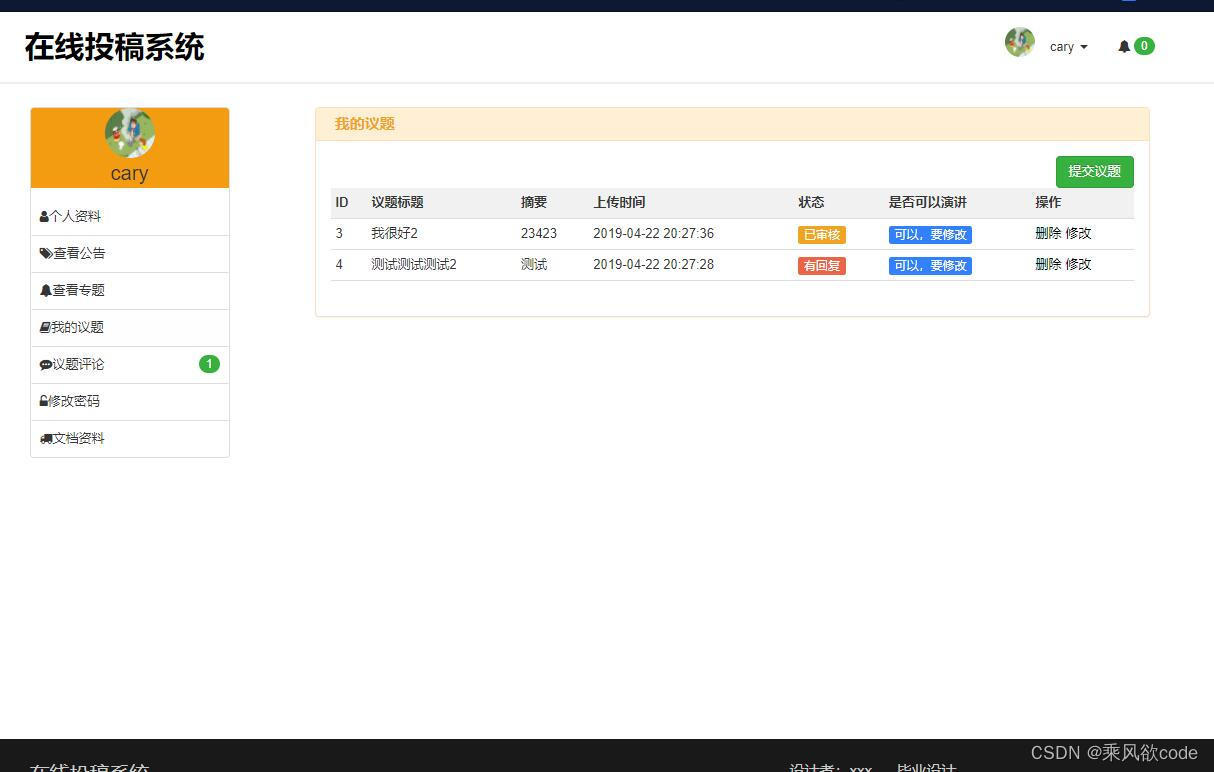The image size is (1214, 772).
Task: Go to 我的议题 in the sidebar
Action: tap(130, 327)
